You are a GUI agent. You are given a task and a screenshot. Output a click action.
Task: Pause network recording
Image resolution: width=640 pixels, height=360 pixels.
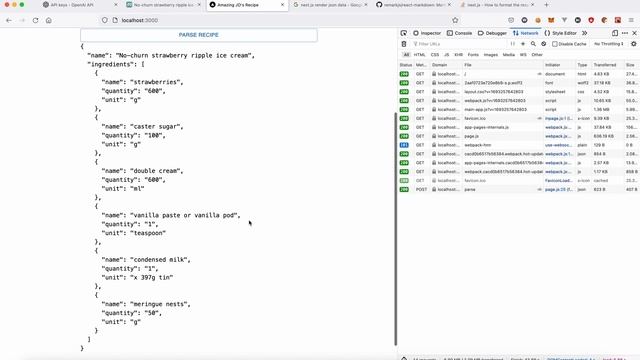(x=513, y=44)
